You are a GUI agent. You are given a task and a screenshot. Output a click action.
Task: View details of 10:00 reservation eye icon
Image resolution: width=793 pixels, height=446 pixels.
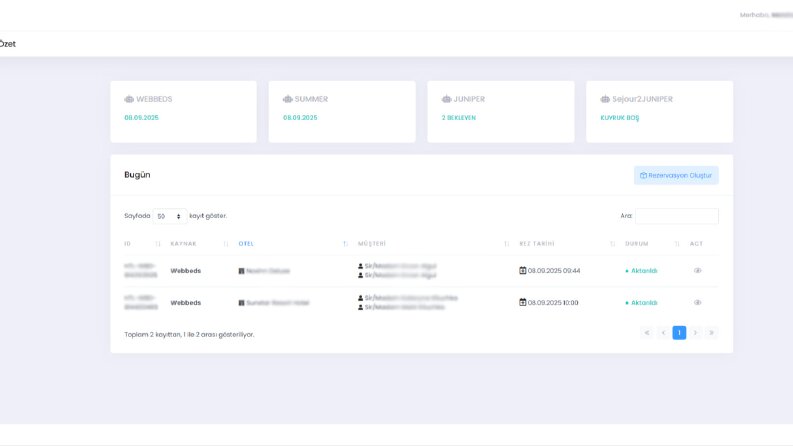click(x=697, y=302)
